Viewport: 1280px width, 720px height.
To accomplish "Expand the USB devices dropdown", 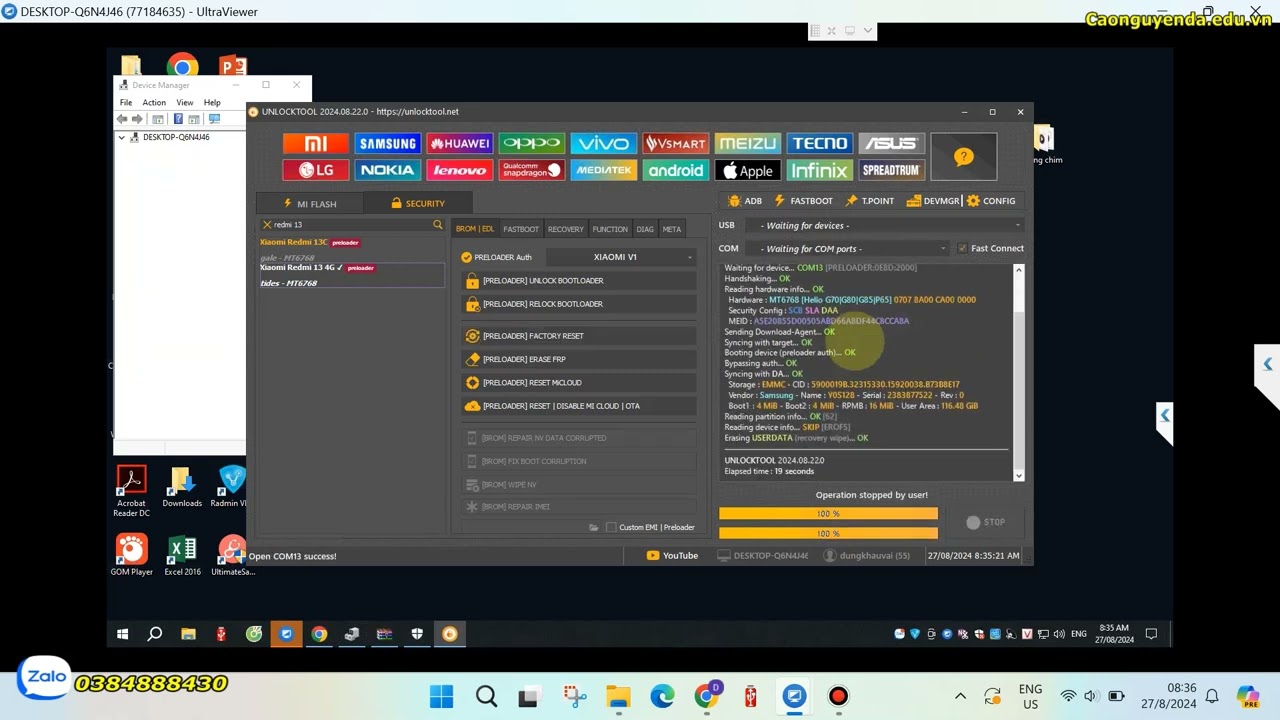I will point(885,226).
